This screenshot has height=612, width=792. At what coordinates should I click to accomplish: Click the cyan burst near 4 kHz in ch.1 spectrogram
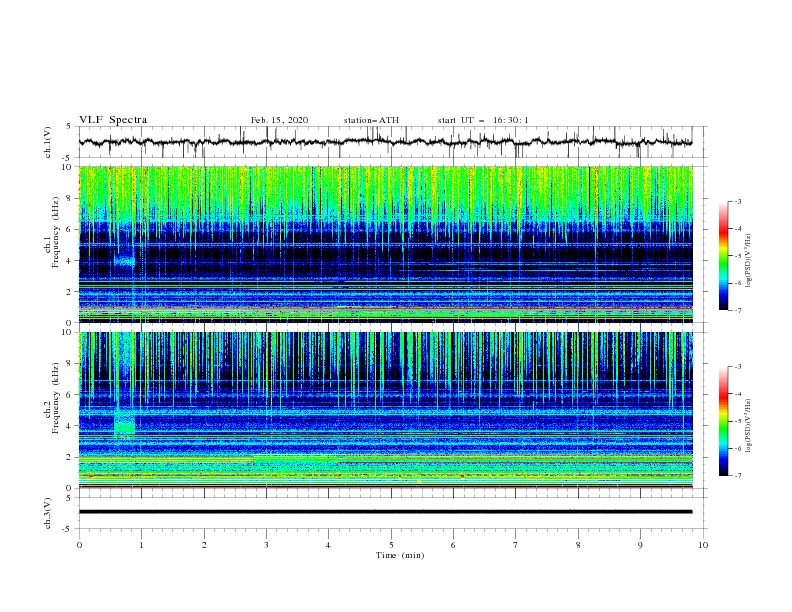(124, 261)
